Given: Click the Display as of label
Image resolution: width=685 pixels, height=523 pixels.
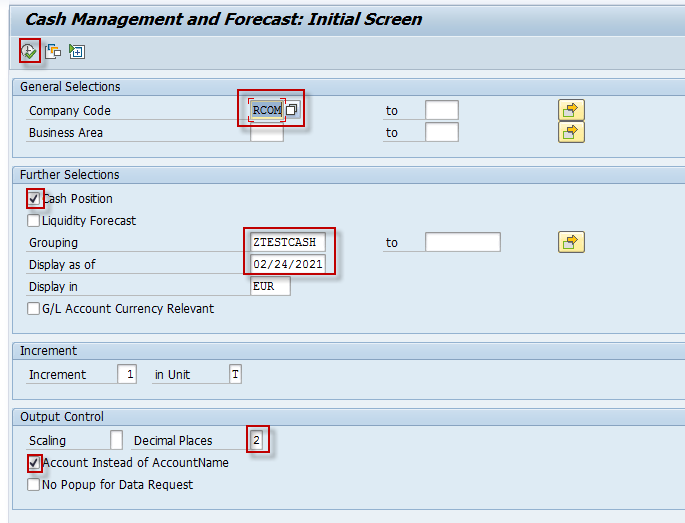Looking at the screenshot, I should (x=62, y=265).
